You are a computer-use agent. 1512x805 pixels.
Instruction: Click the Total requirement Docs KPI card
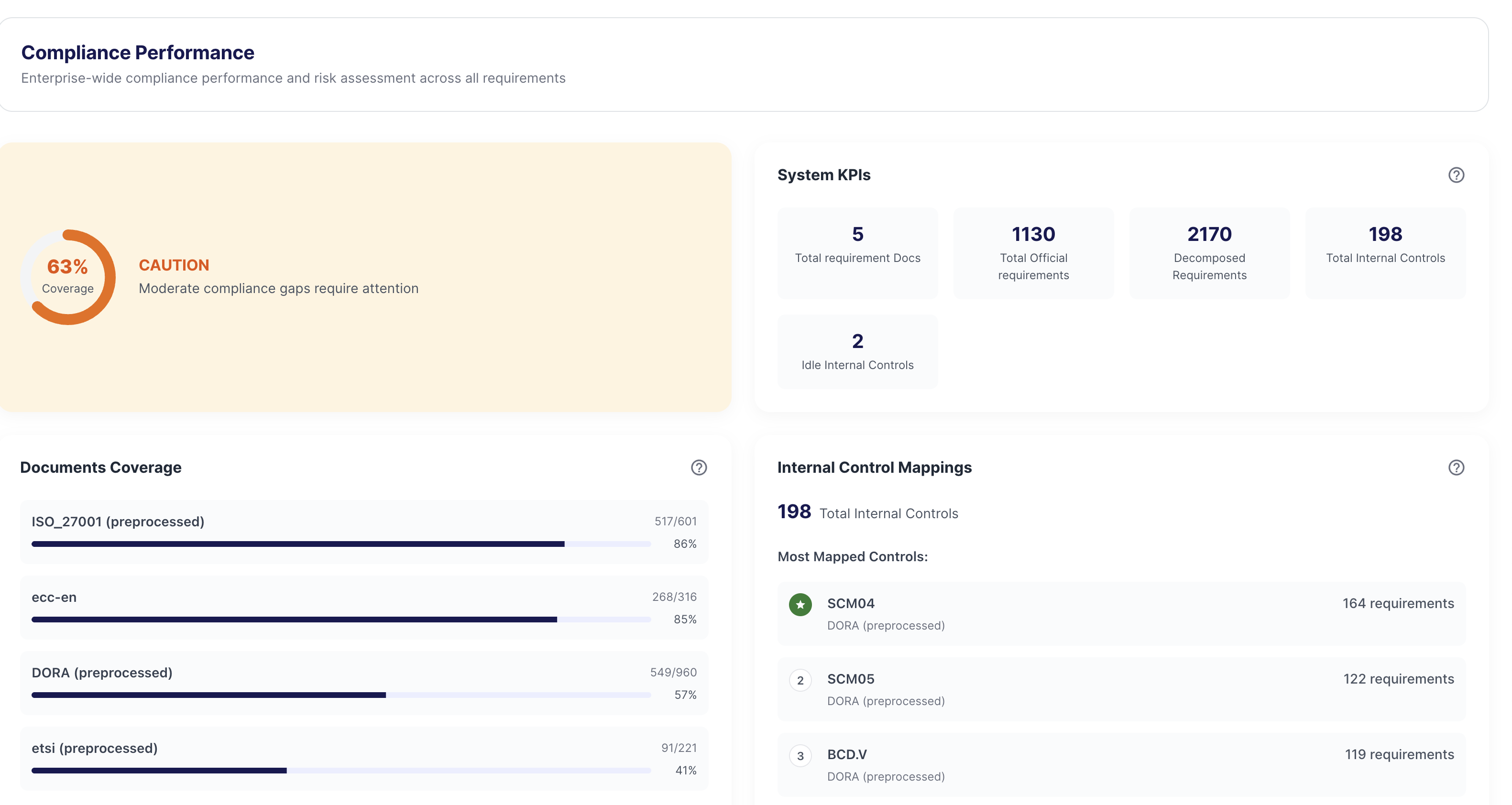coord(857,252)
